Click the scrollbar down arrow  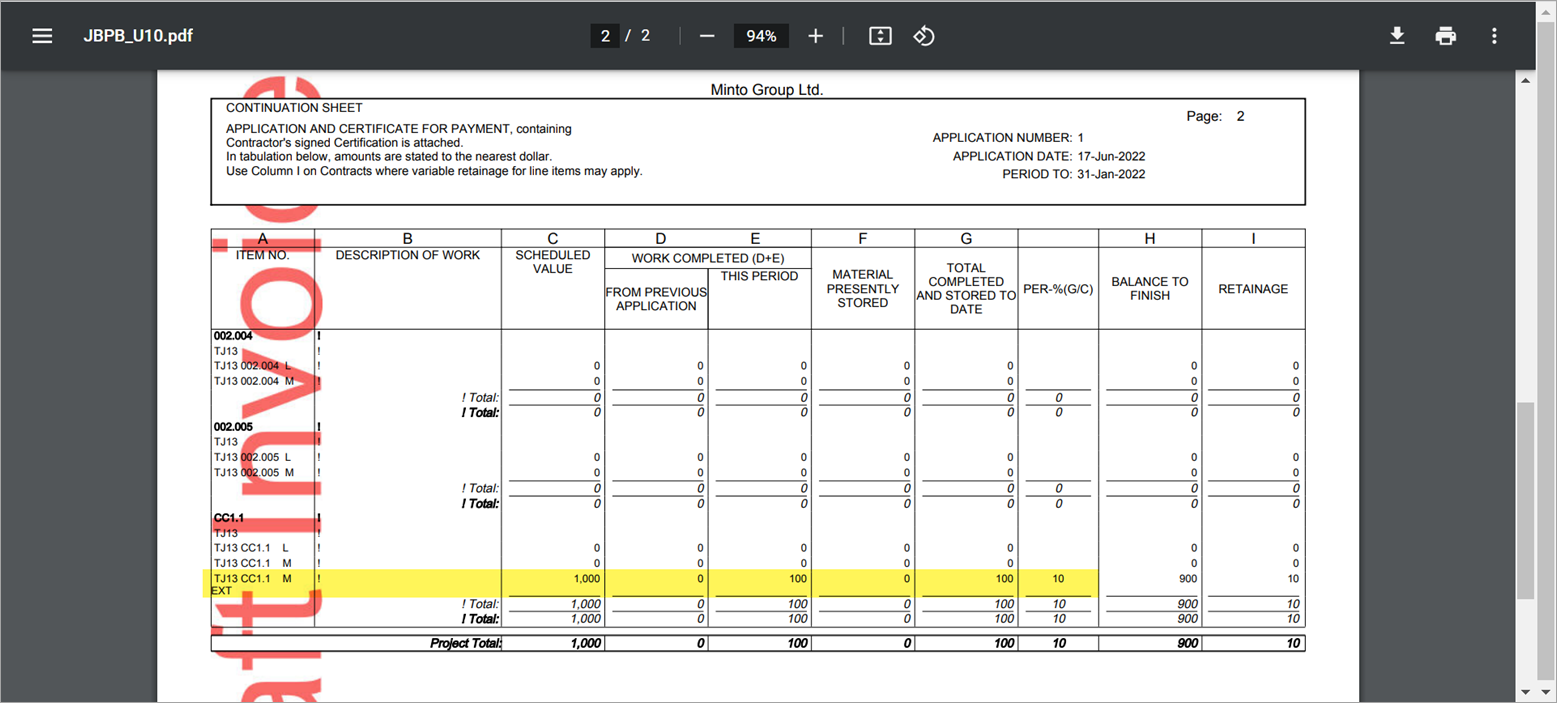1525,691
